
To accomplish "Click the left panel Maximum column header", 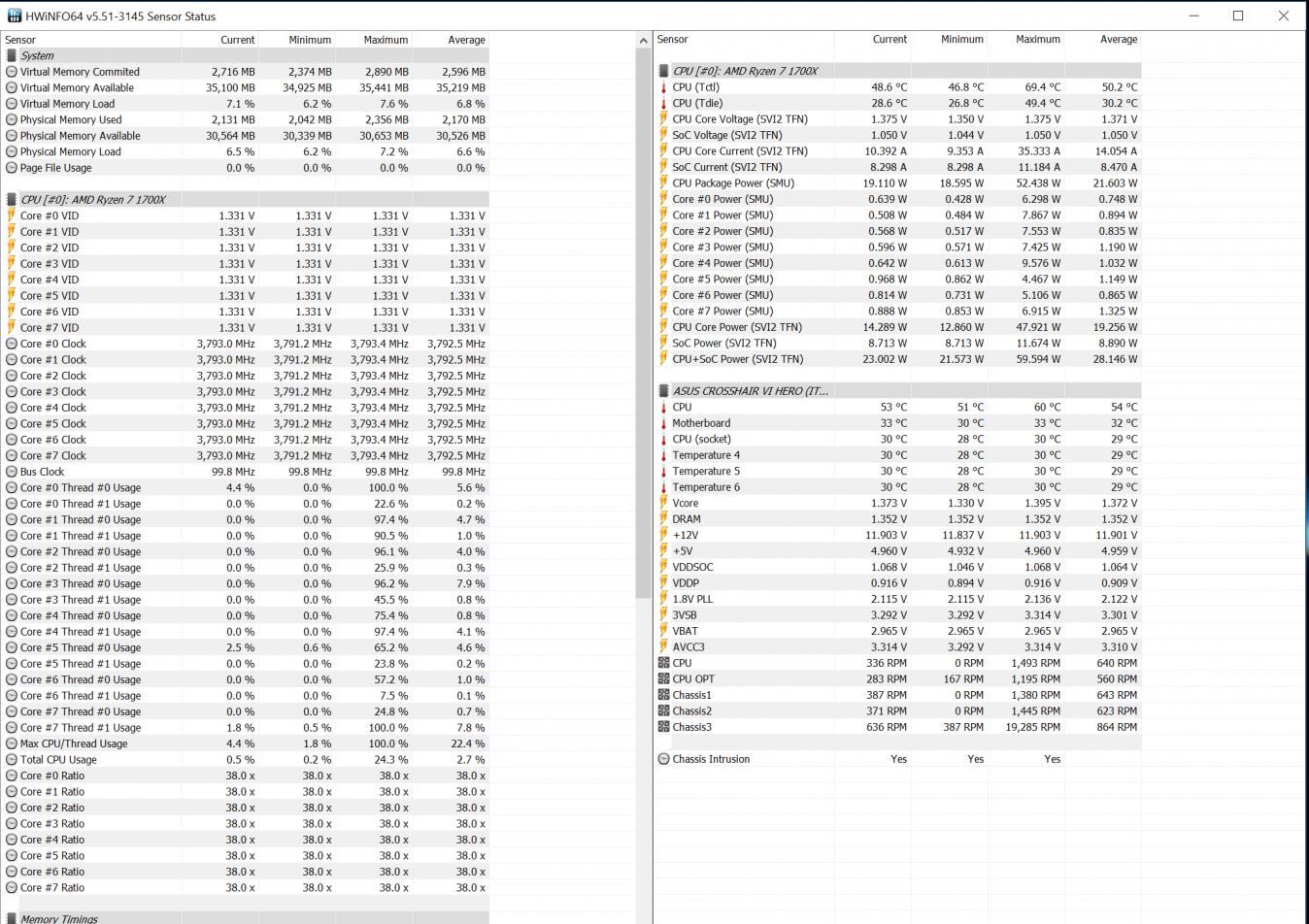I will point(373,40).
